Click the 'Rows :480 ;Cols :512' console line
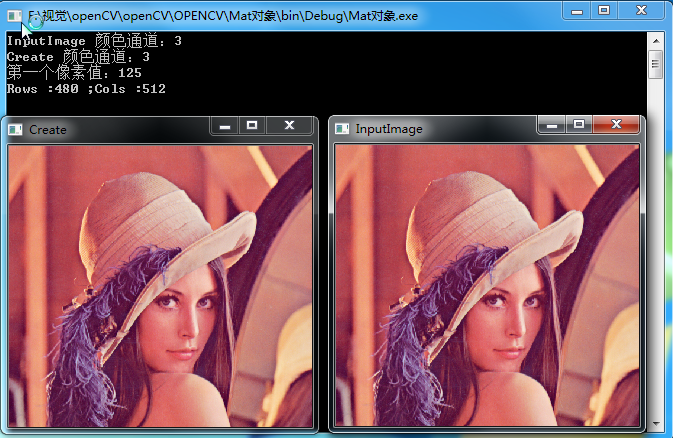Viewport: 673px width, 438px height. point(86,89)
